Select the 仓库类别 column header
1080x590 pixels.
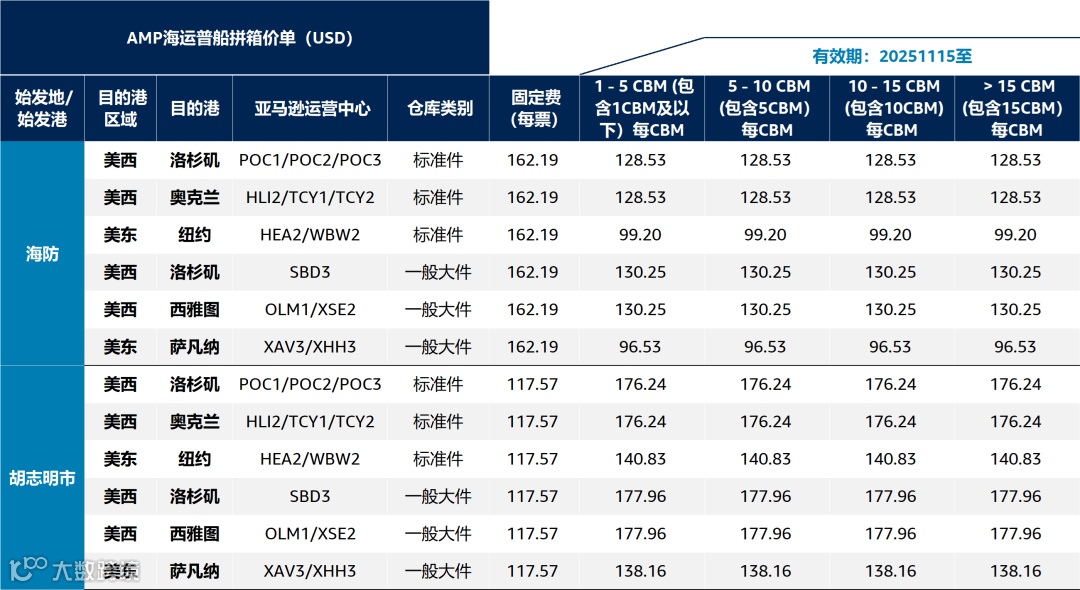439,109
